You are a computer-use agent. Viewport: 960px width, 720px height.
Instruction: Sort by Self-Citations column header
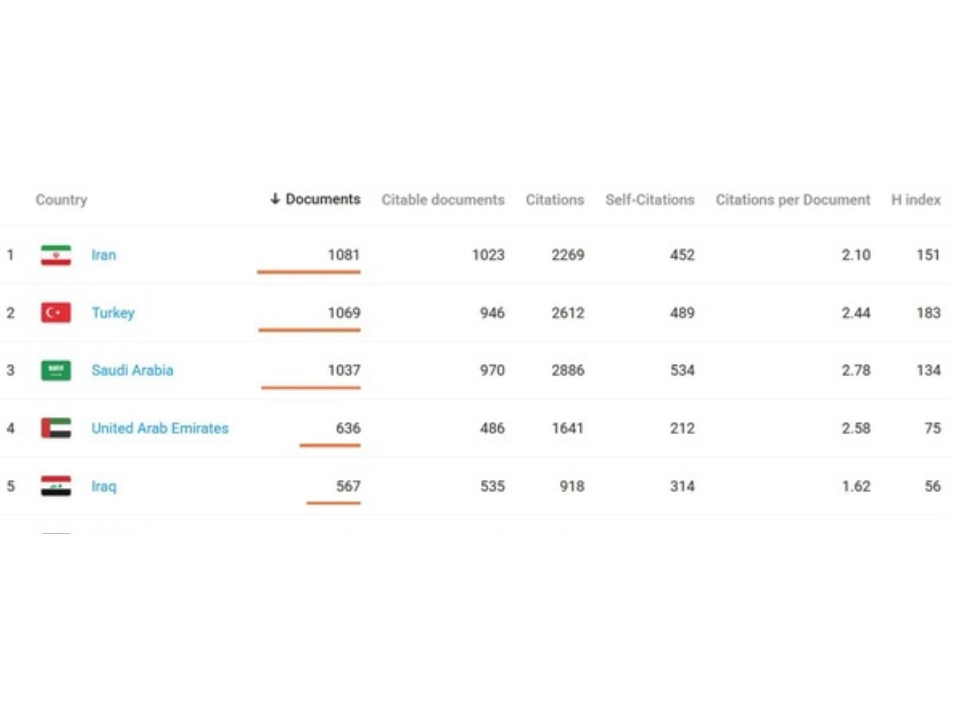(x=650, y=200)
